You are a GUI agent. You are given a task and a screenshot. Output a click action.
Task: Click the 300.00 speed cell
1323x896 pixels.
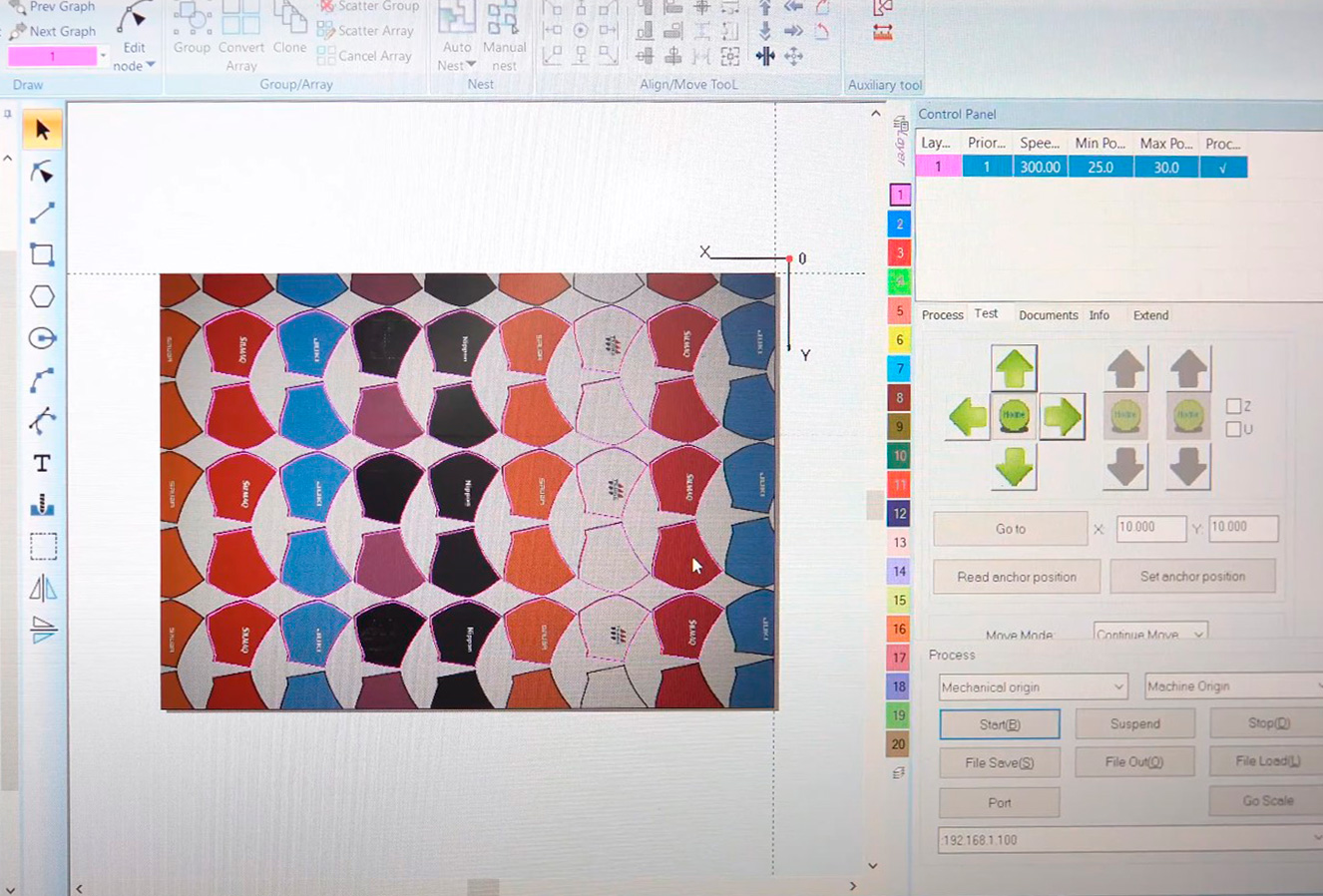coord(1040,168)
